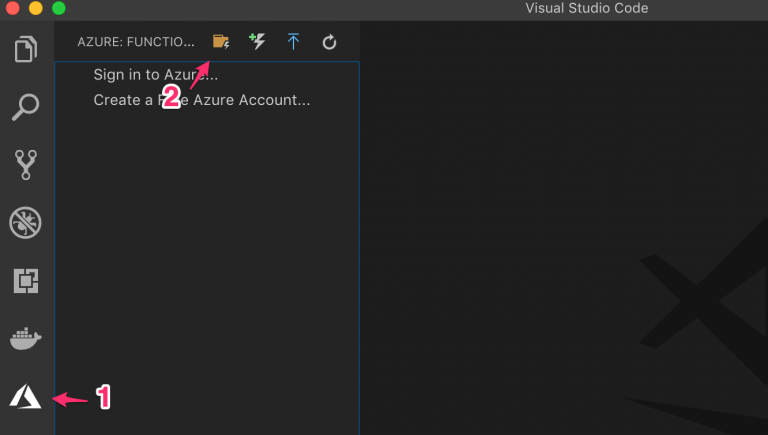
Task: Open the Extensions view
Action: [25, 281]
